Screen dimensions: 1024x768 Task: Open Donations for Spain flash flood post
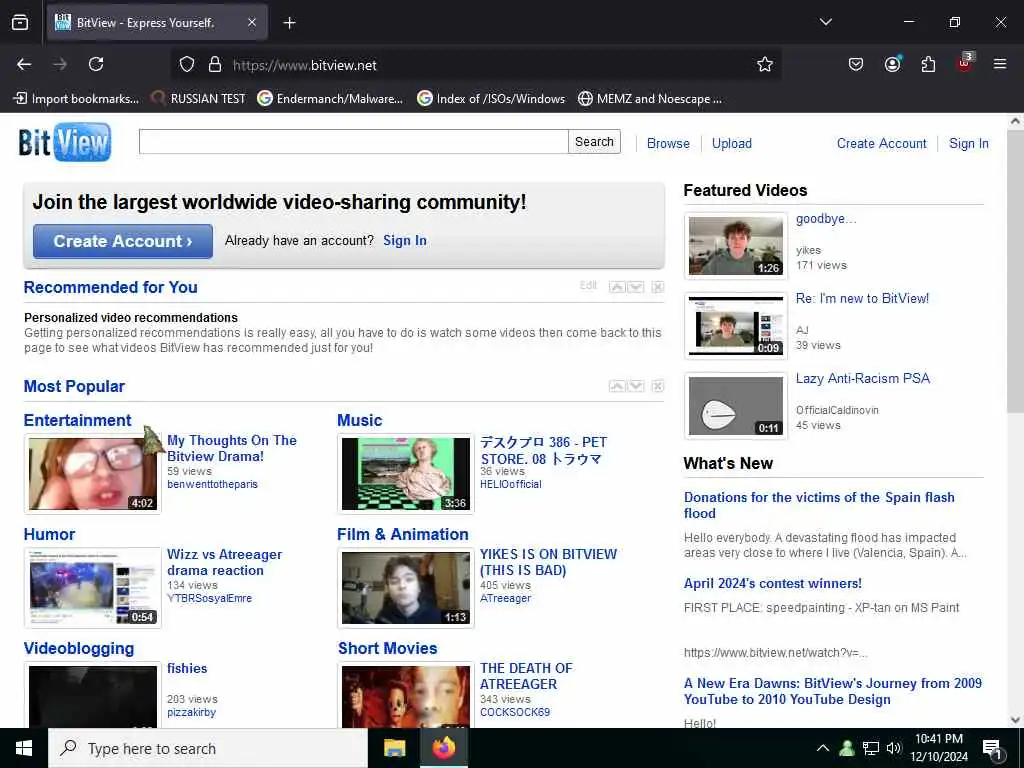819,505
